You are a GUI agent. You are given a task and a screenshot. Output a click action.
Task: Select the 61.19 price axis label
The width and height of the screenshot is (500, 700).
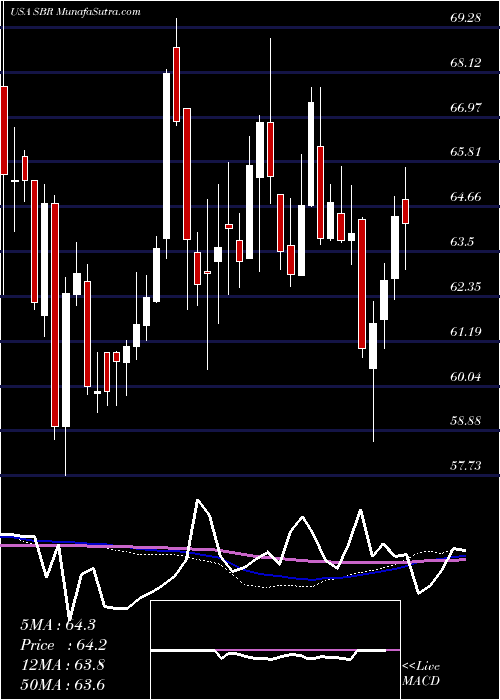click(466, 332)
